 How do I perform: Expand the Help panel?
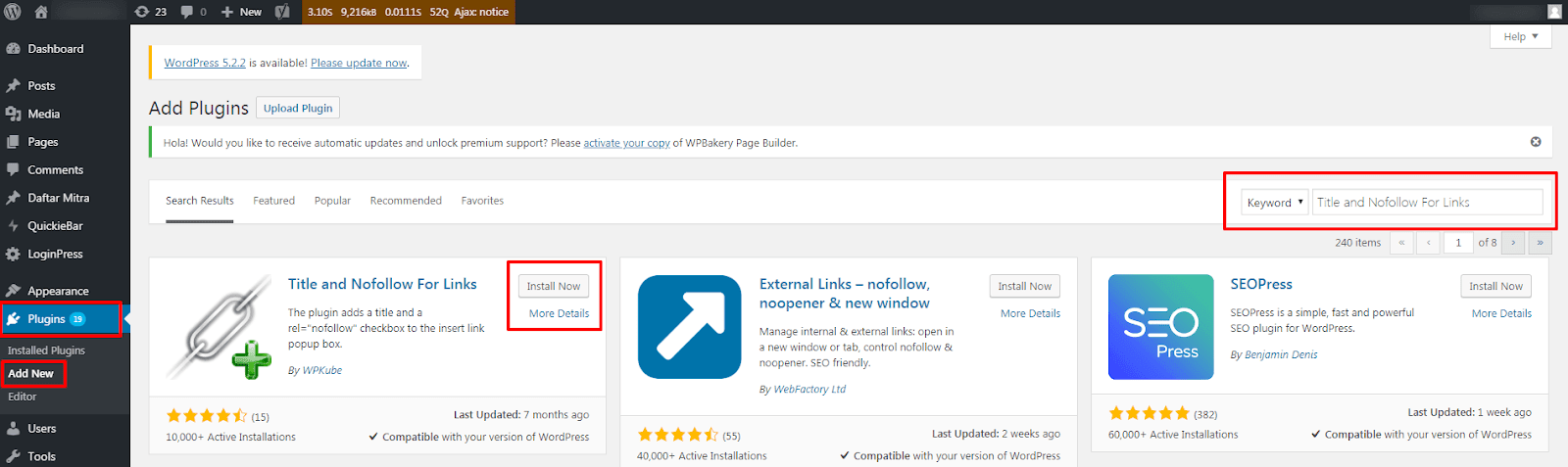(1520, 37)
